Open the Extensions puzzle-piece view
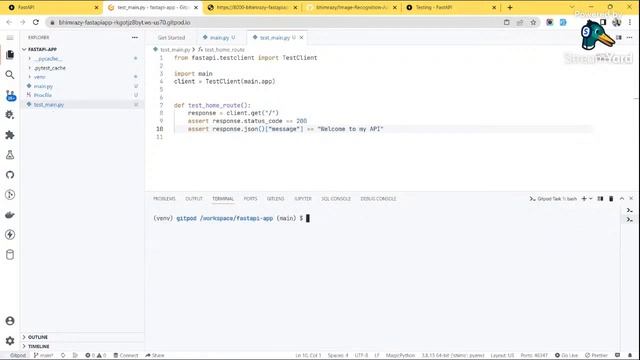Screen dimensions: 640x360 click(10, 135)
